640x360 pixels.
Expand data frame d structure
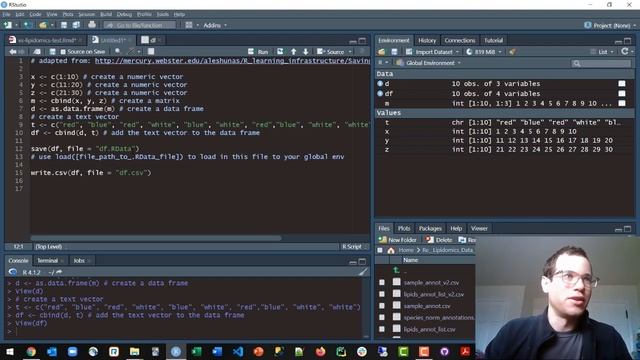[380, 84]
